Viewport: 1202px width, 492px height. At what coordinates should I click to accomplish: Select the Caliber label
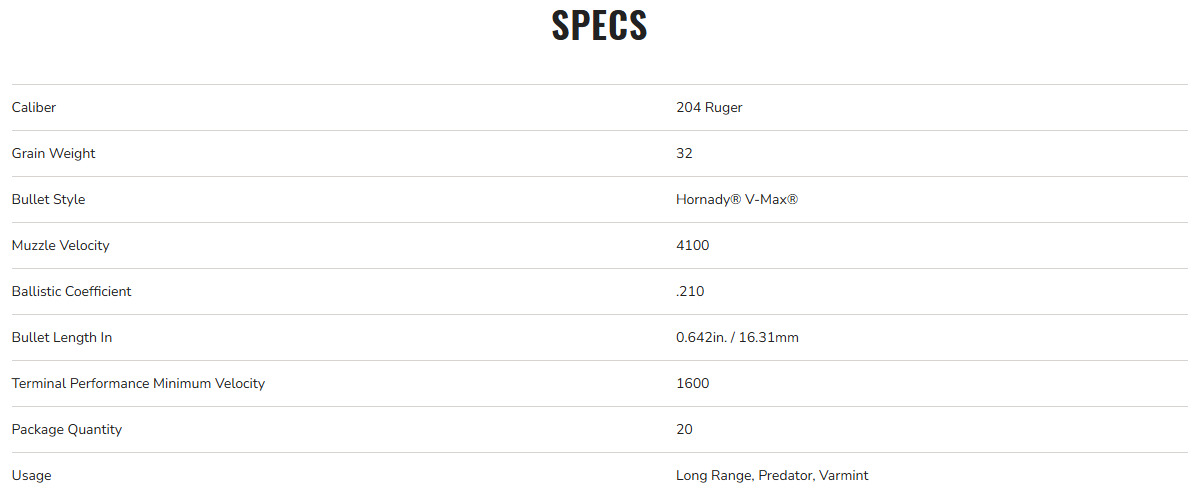34,107
